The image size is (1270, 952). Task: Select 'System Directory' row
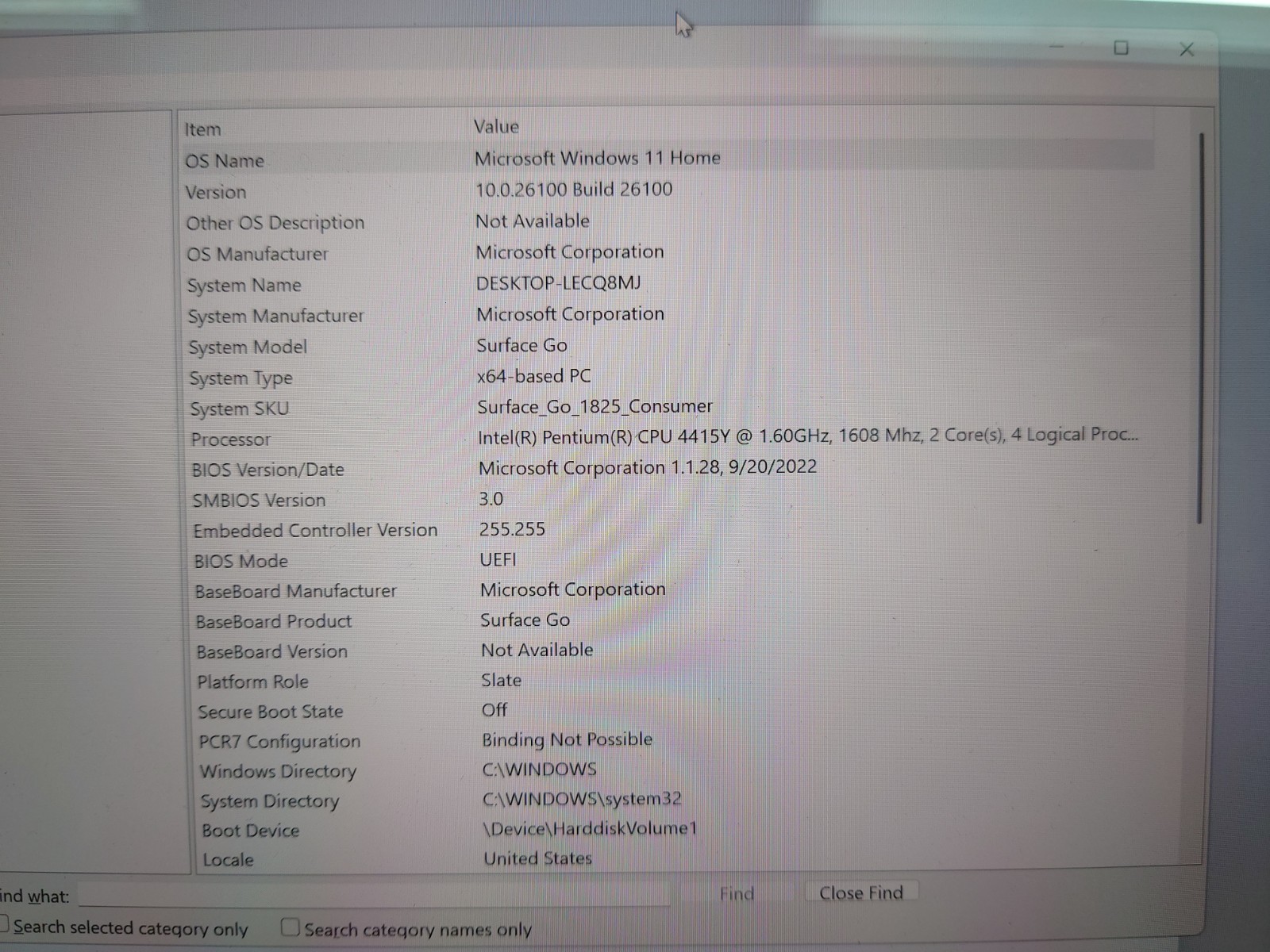[668, 800]
